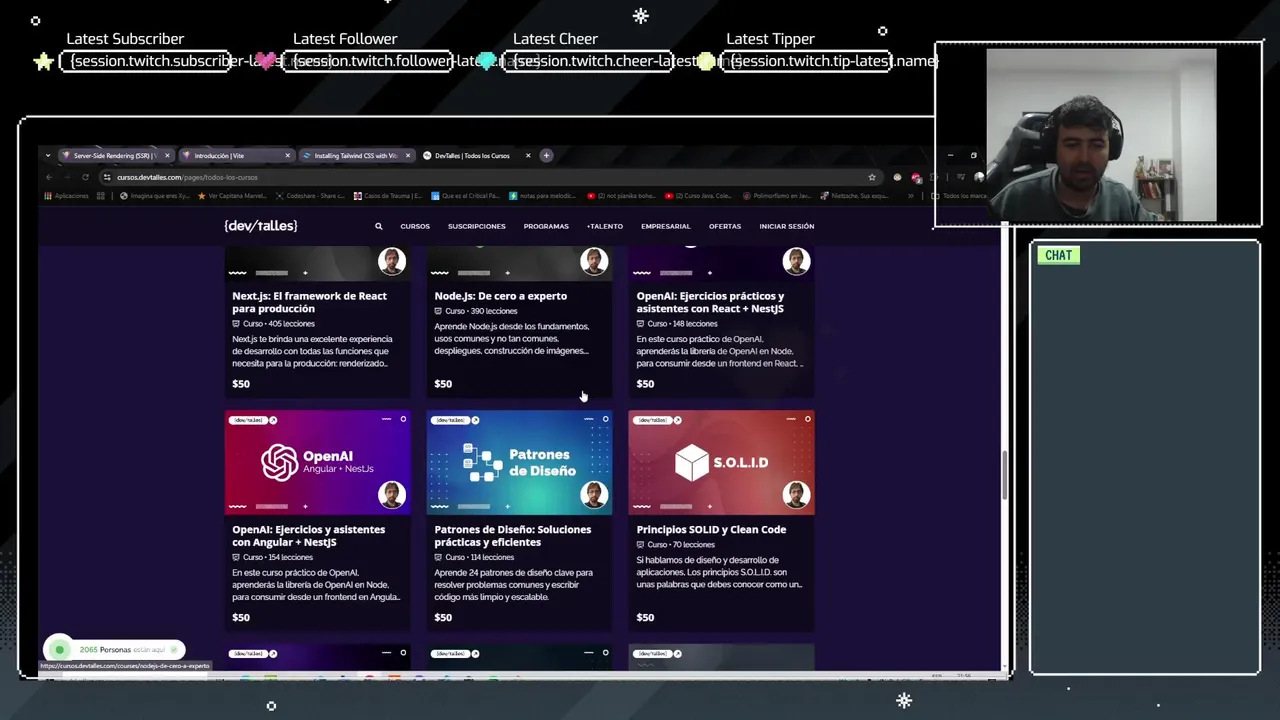The width and height of the screenshot is (1280, 720).
Task: Click the S.O.L.I.D course thumbnail
Action: 721,463
